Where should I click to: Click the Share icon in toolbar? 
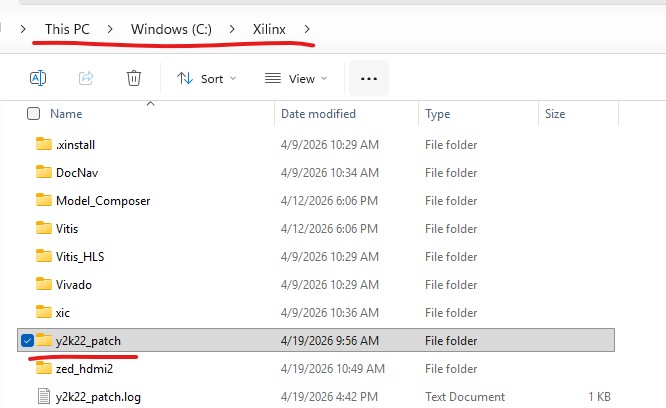coord(86,78)
